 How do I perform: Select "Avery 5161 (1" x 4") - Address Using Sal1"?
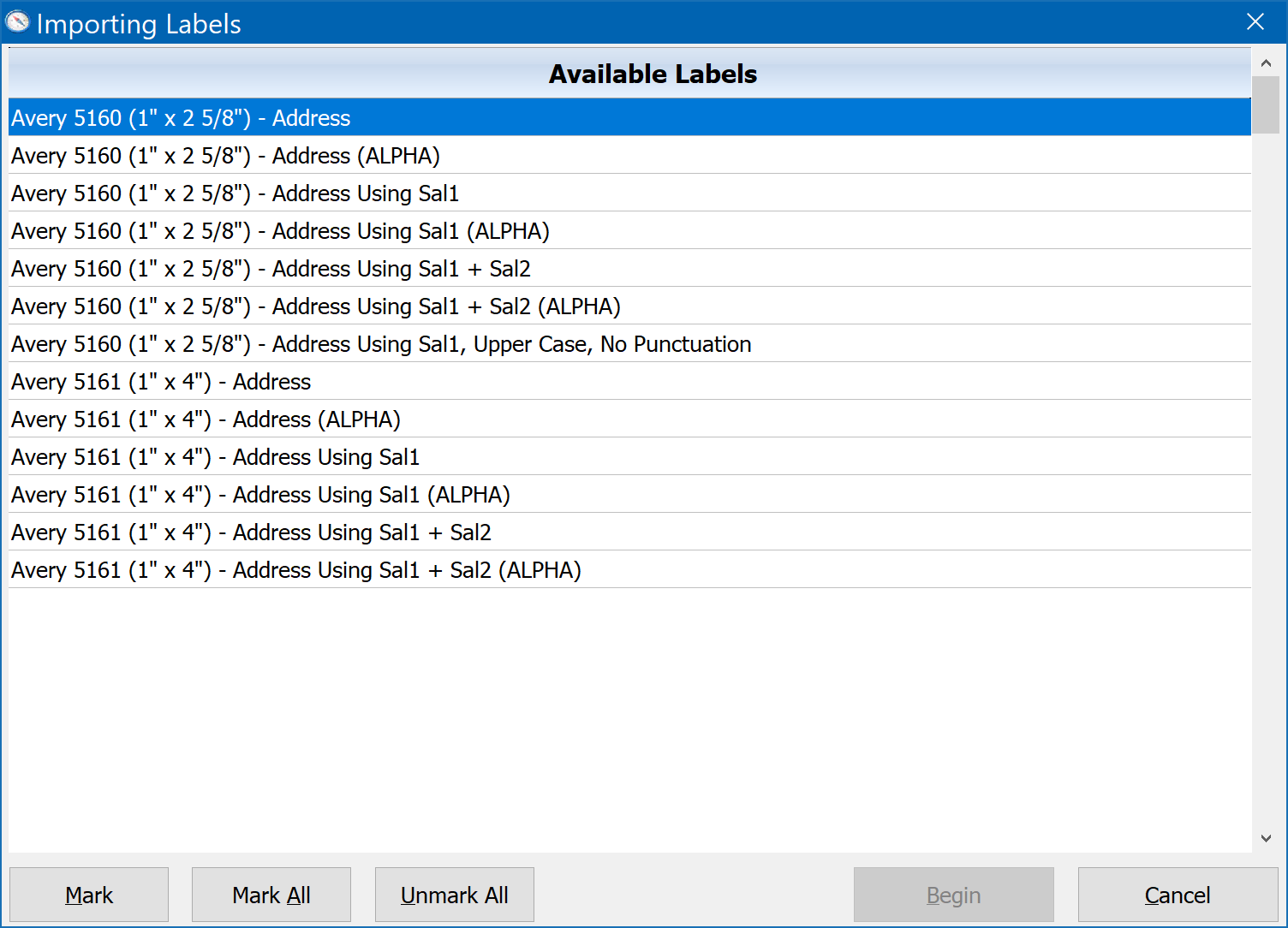click(630, 456)
